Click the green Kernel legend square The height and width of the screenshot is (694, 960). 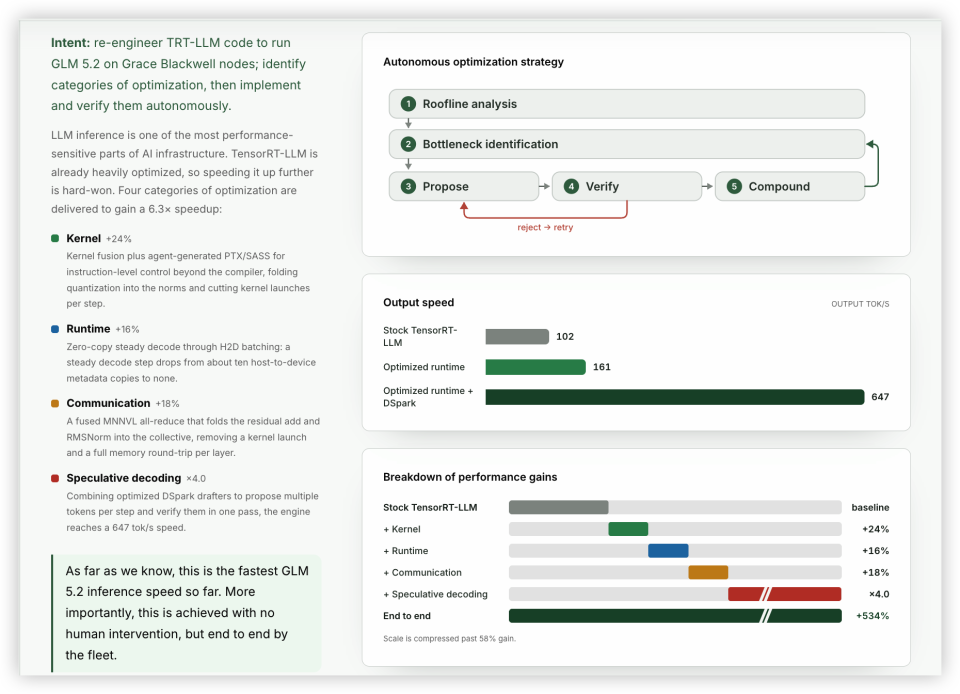pyautogui.click(x=55, y=238)
